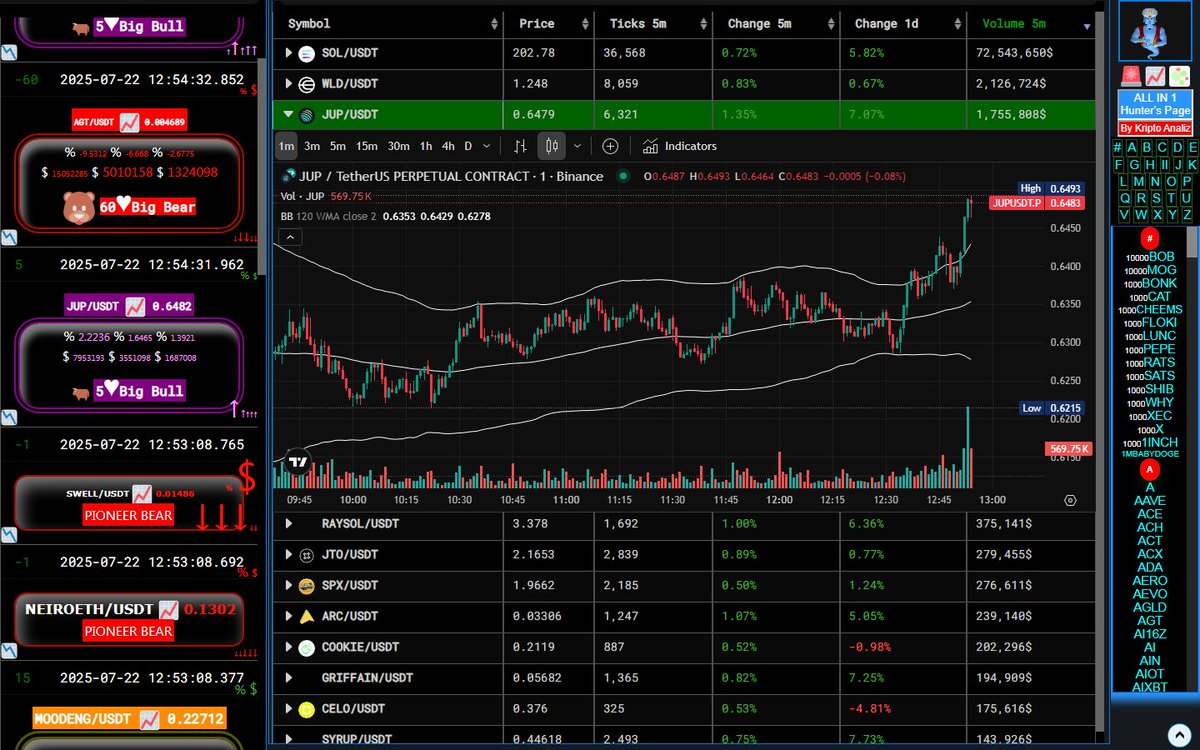Open chart settings gear icon
Viewport: 1200px width, 750px height.
pos(1071,500)
